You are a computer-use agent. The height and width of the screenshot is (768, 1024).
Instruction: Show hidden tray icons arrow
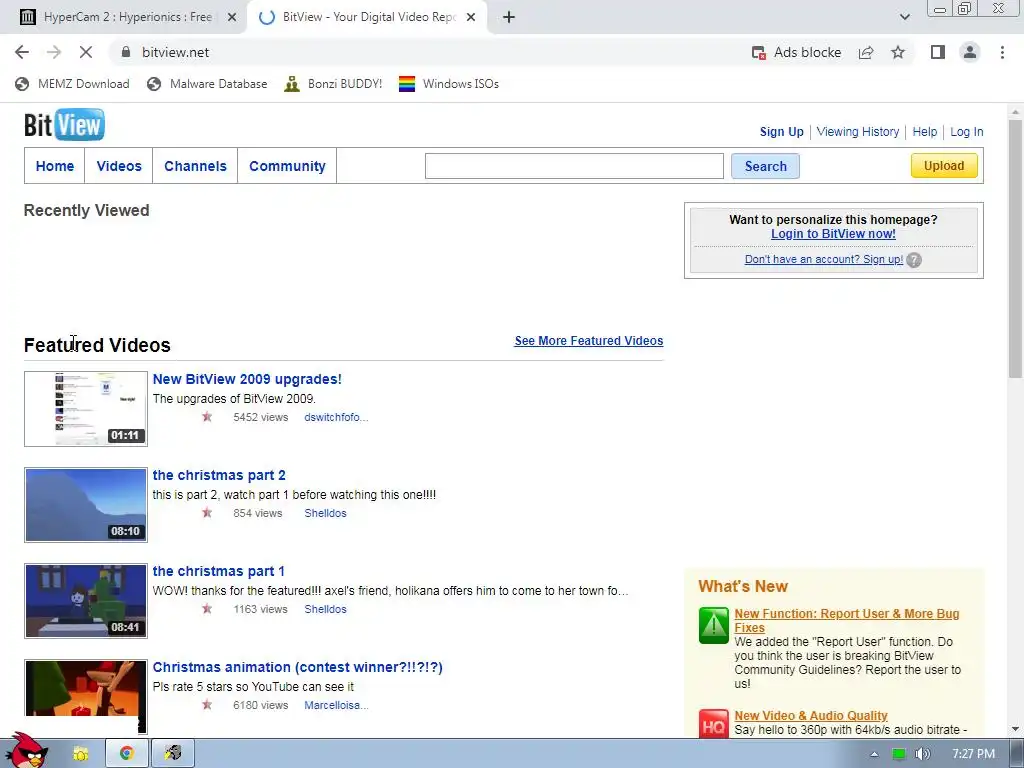tap(874, 754)
